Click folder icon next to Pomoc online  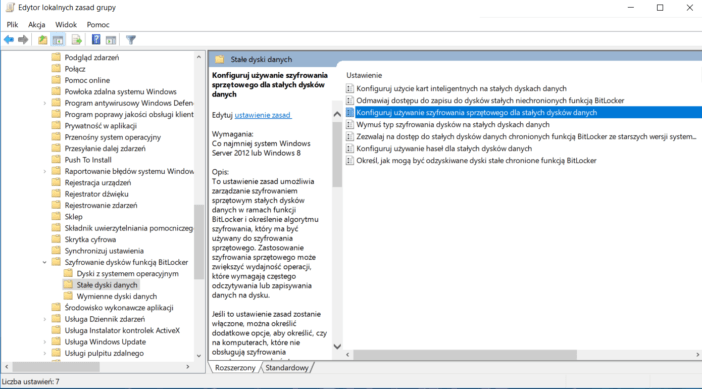click(x=56, y=80)
